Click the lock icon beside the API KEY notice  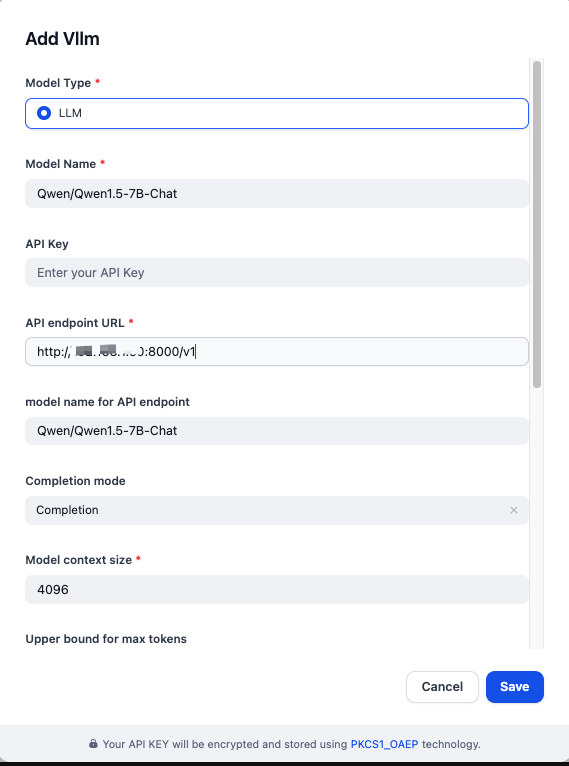(93, 744)
